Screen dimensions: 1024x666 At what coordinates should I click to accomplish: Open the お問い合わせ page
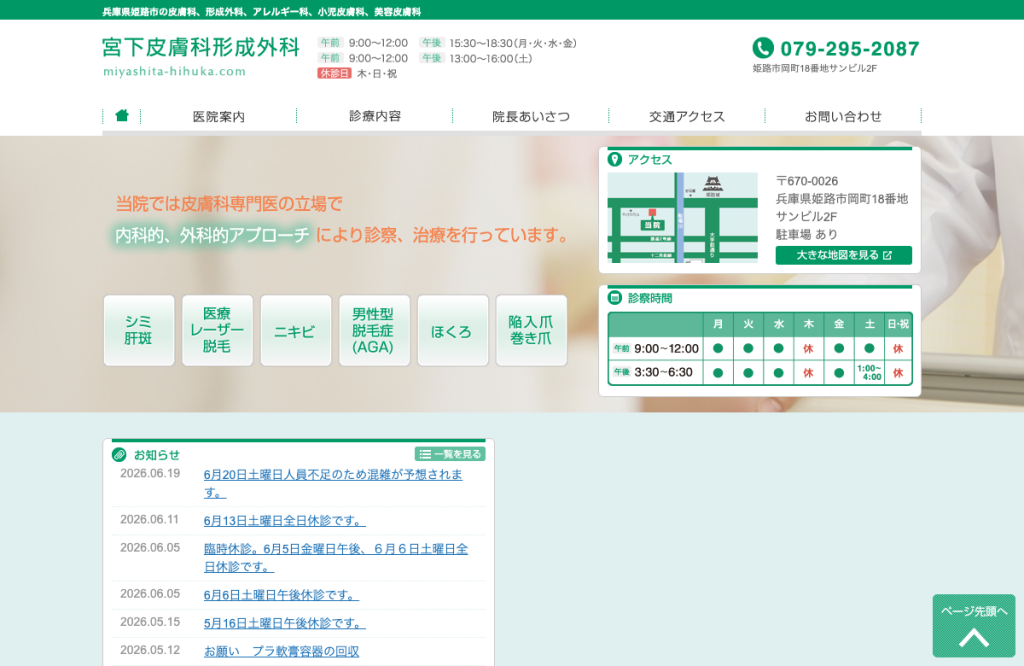(843, 116)
